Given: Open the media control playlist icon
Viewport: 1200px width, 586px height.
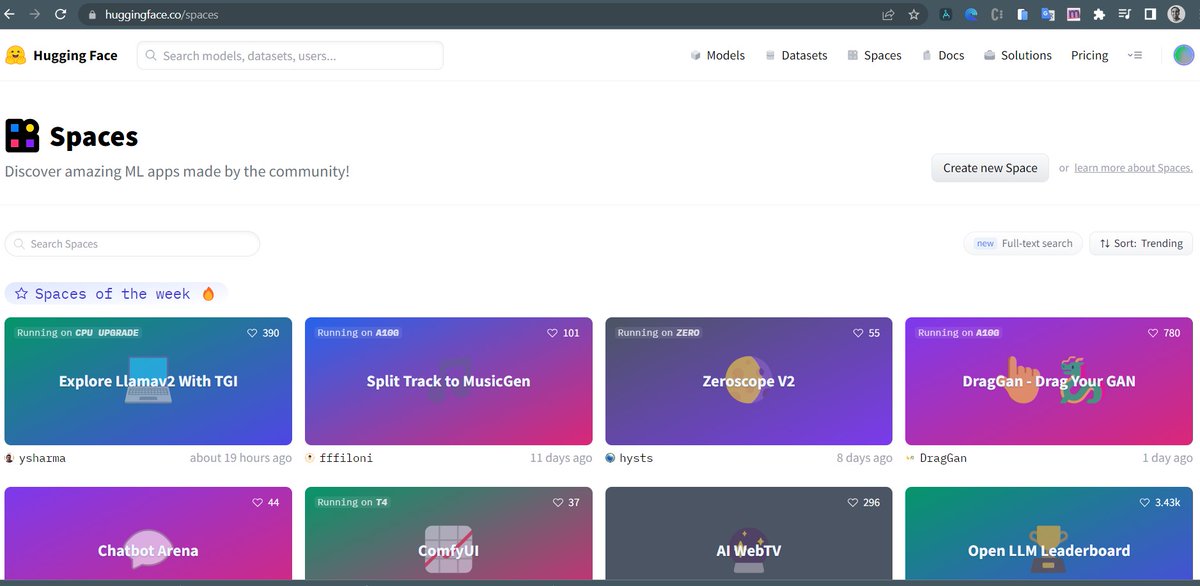Looking at the screenshot, I should [x=1124, y=15].
